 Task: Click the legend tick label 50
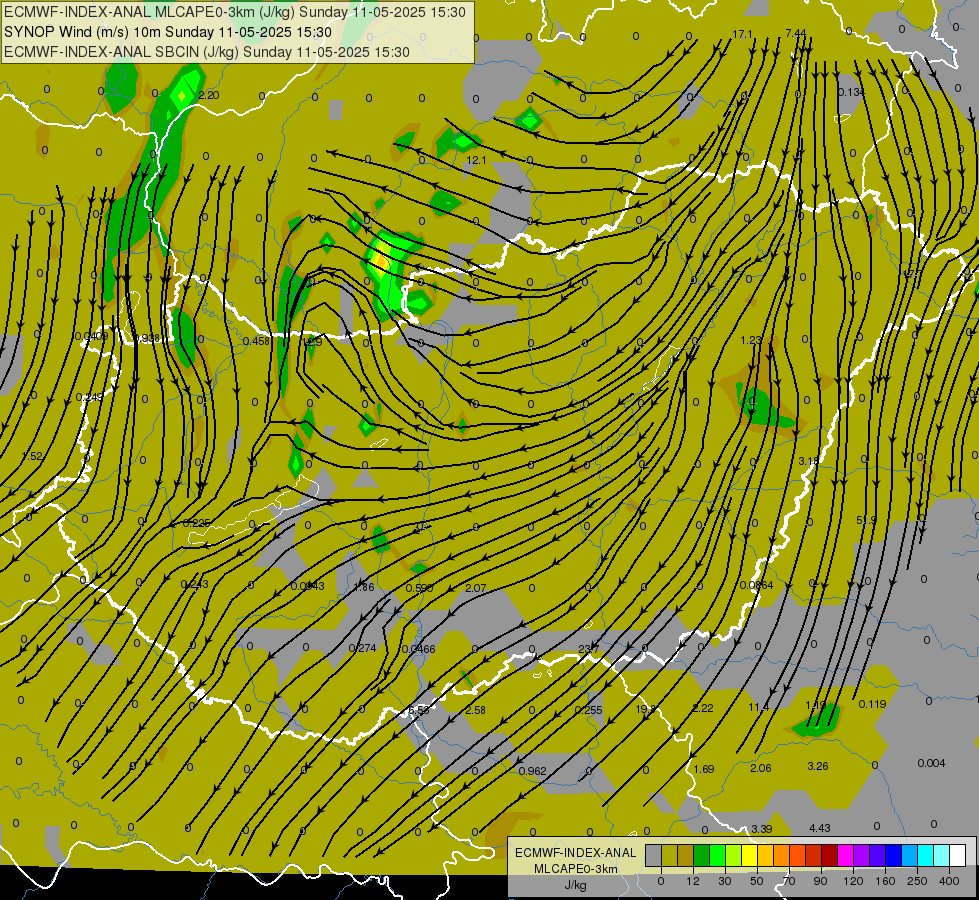[x=757, y=881]
